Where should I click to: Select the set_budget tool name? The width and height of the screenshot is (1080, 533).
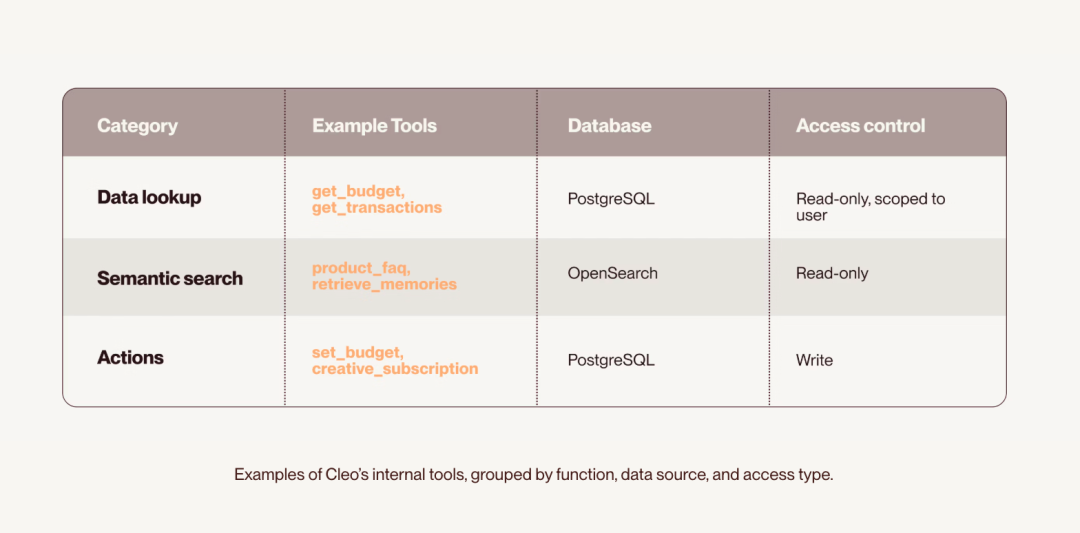coord(357,353)
